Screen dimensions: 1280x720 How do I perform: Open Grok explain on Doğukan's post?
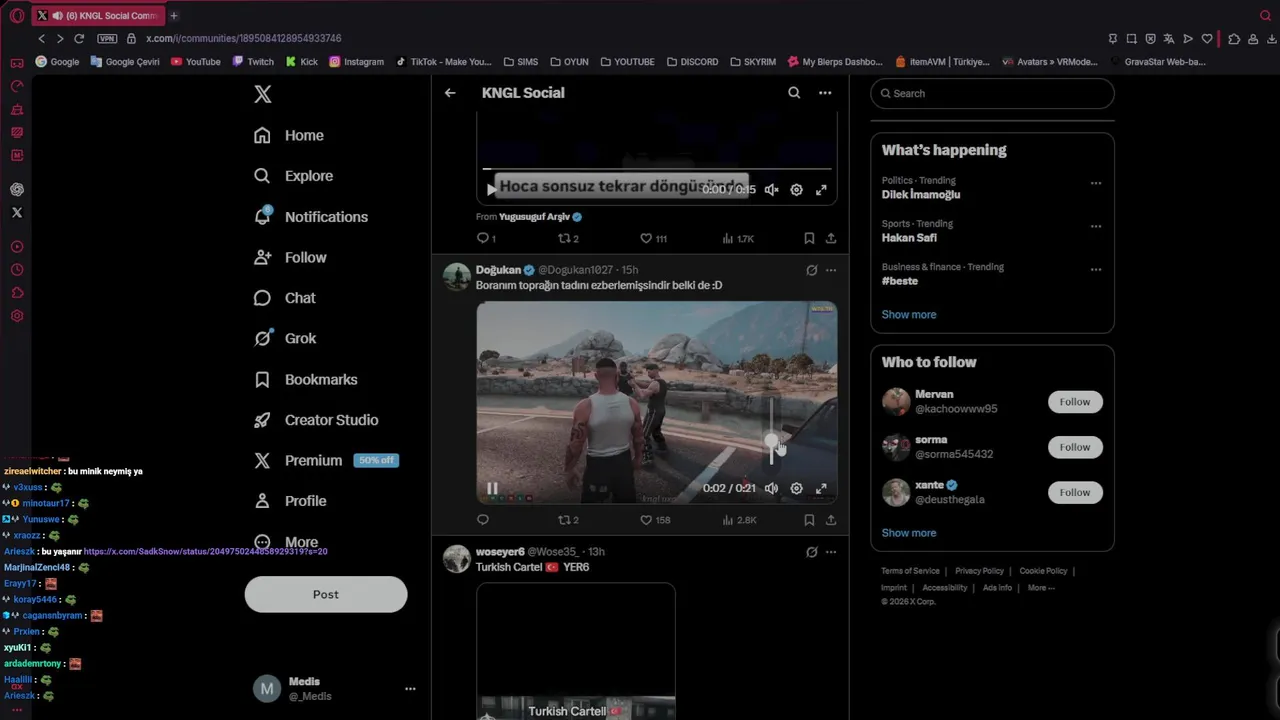pos(812,270)
